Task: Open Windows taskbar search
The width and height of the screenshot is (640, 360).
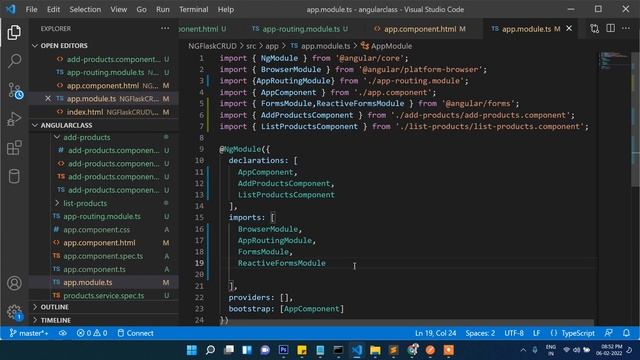Action: click(210, 350)
